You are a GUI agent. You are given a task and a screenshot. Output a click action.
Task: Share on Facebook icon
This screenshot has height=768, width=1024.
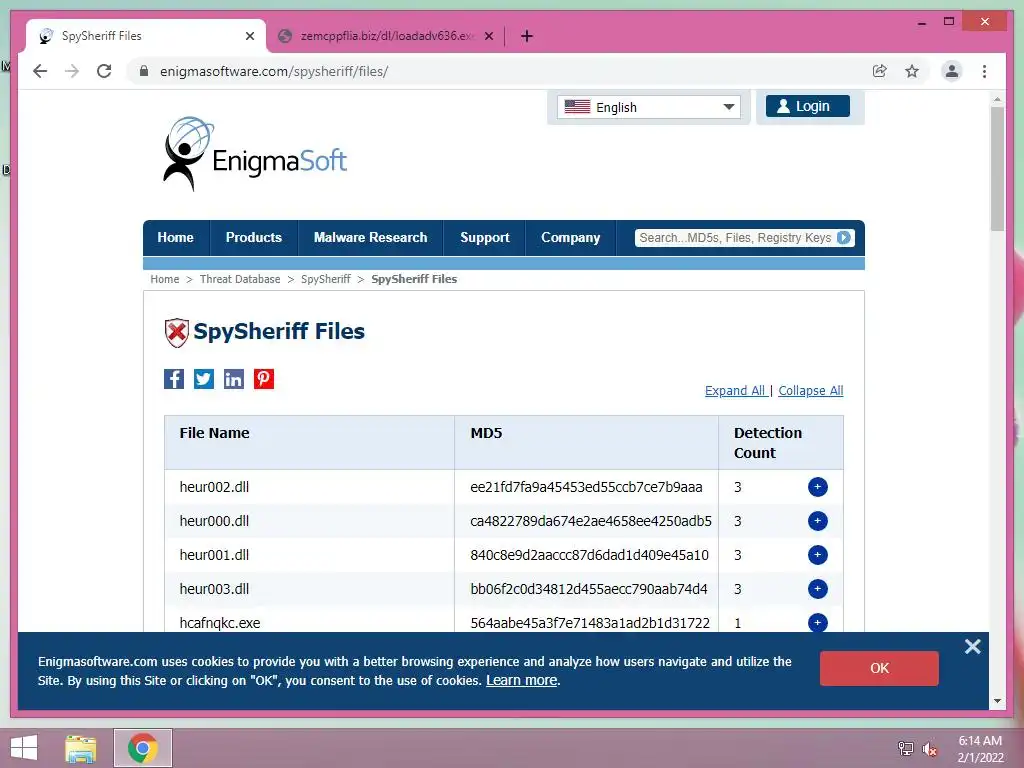[174, 379]
